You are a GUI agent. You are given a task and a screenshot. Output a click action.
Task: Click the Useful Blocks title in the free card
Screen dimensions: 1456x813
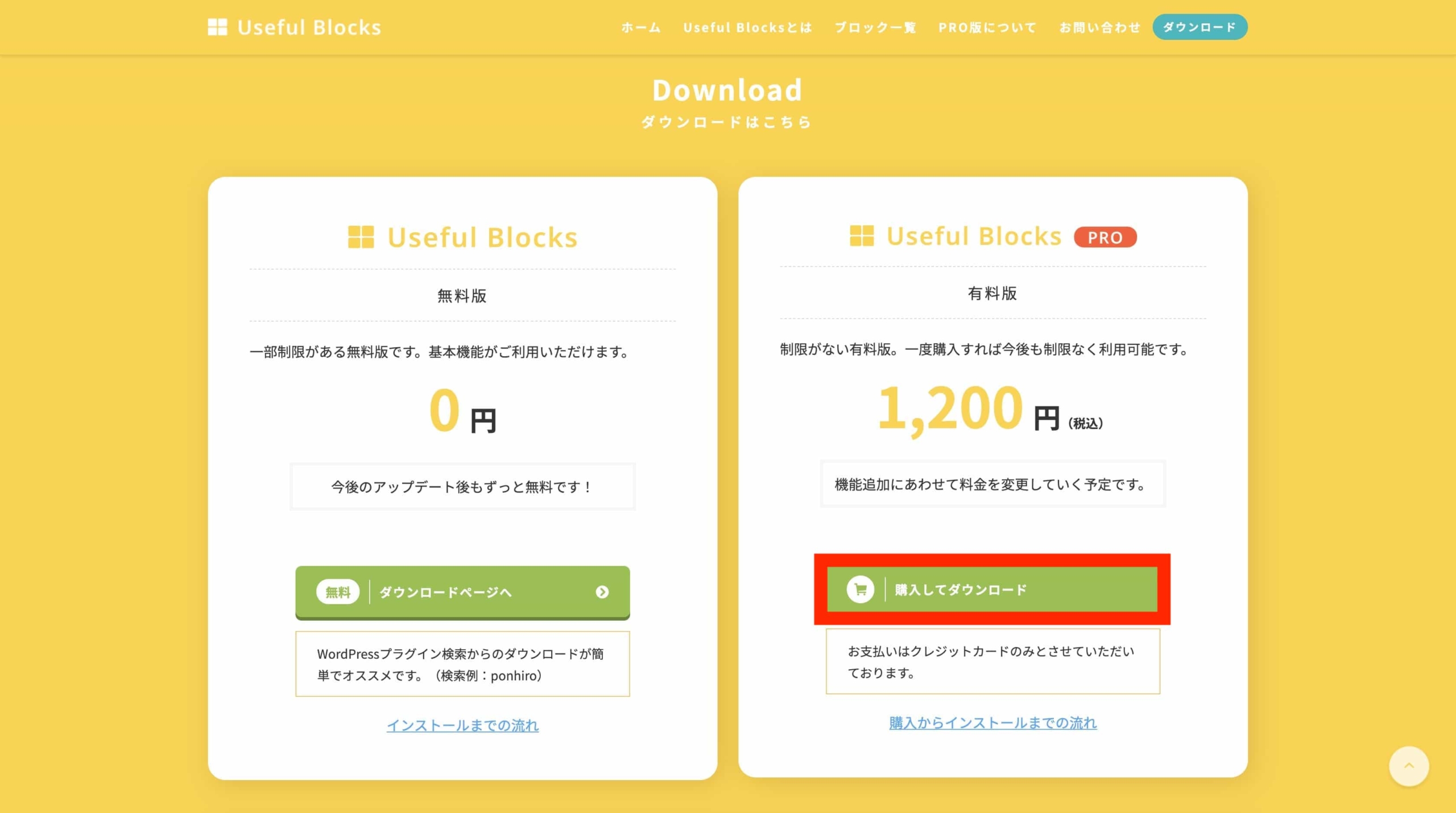click(x=482, y=237)
